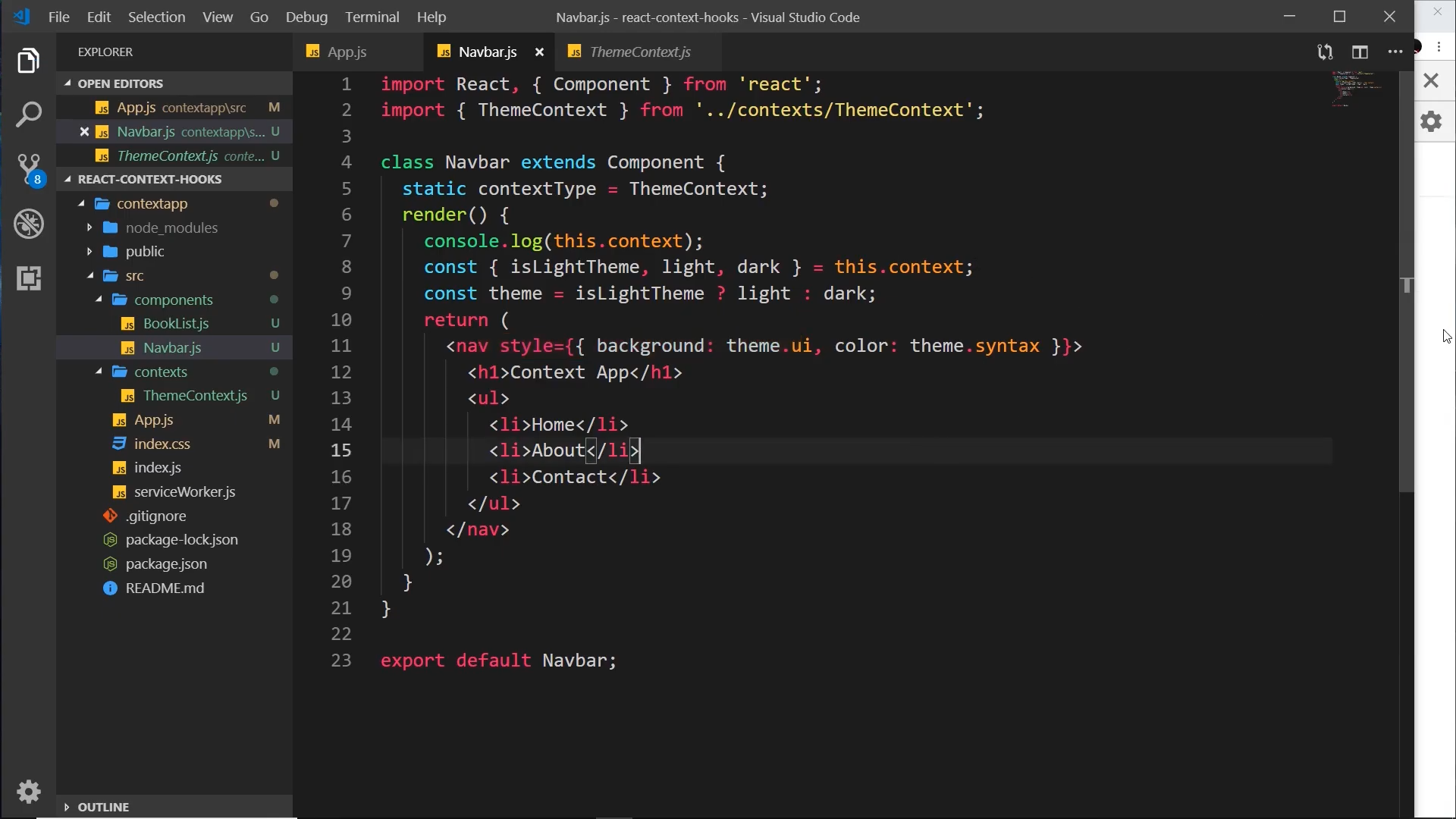
Task: Close the Navbar.js editor tab
Action: click(x=539, y=52)
